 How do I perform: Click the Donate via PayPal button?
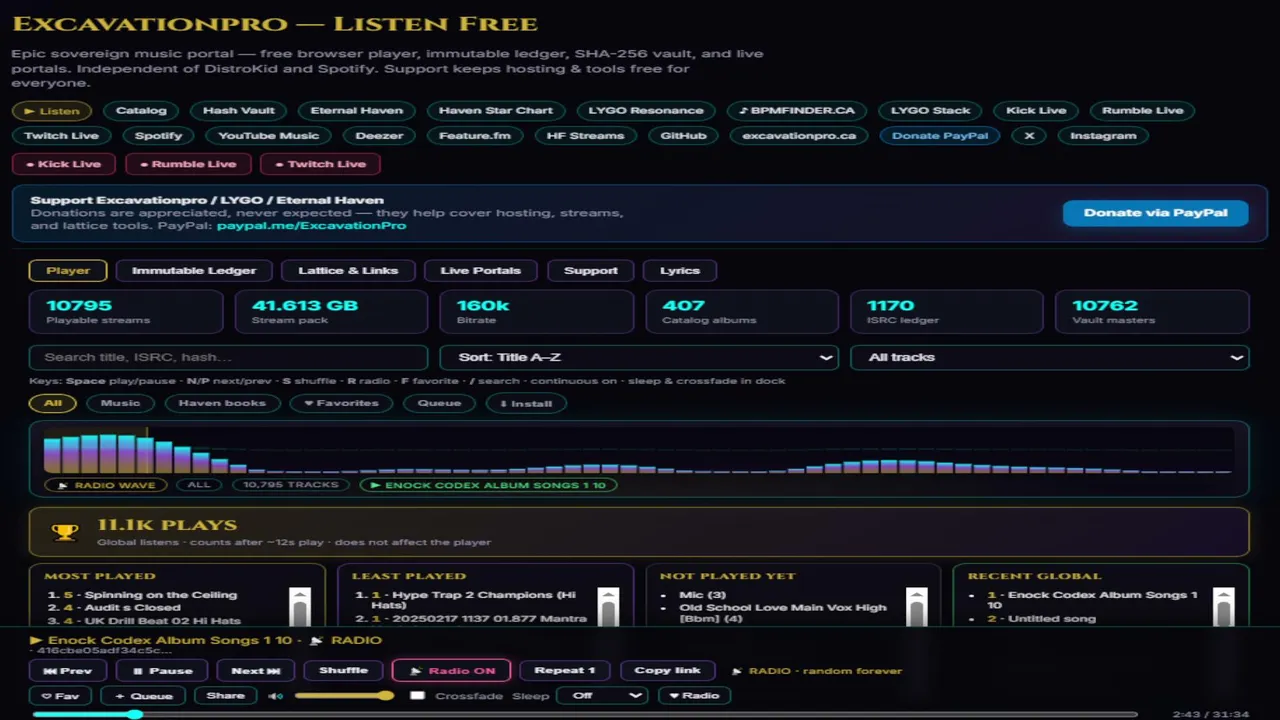click(x=1155, y=212)
